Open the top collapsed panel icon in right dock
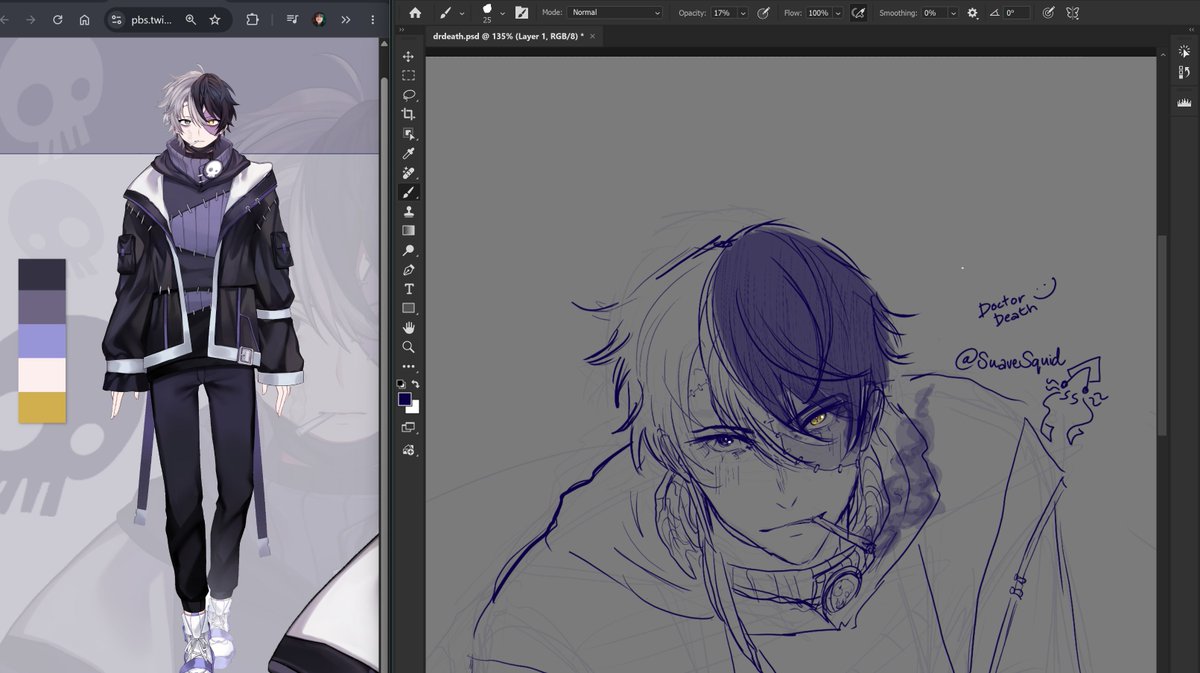The height and width of the screenshot is (673, 1200). (x=1184, y=50)
